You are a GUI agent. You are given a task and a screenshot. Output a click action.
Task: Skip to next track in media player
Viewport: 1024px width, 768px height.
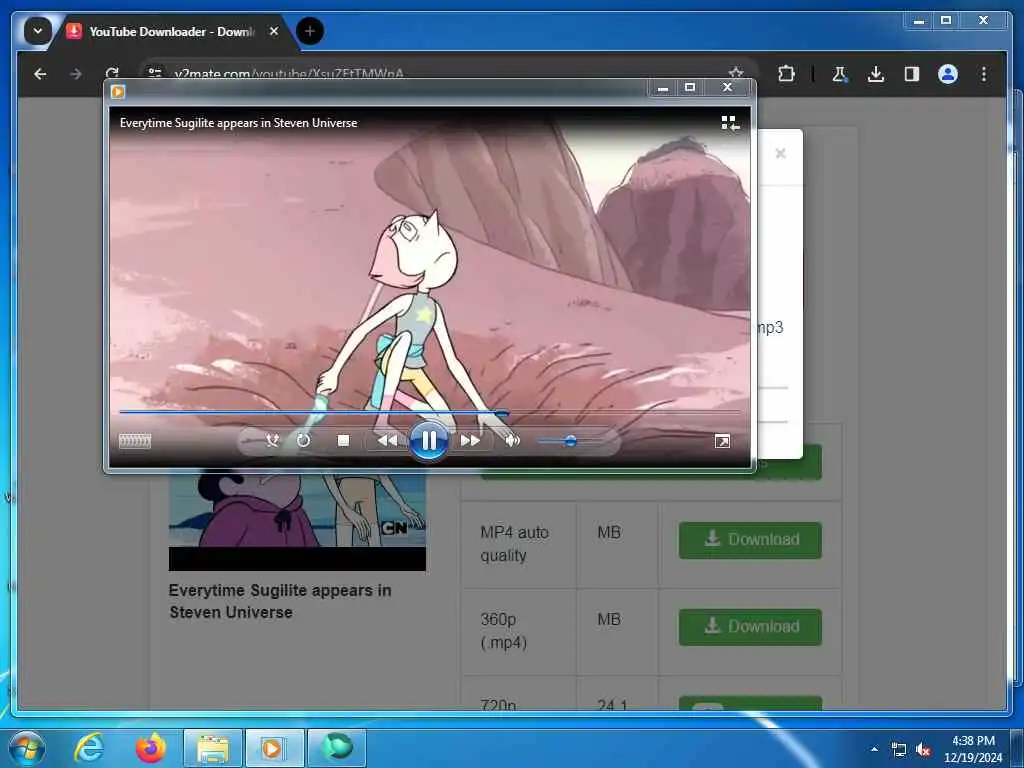tap(470, 441)
